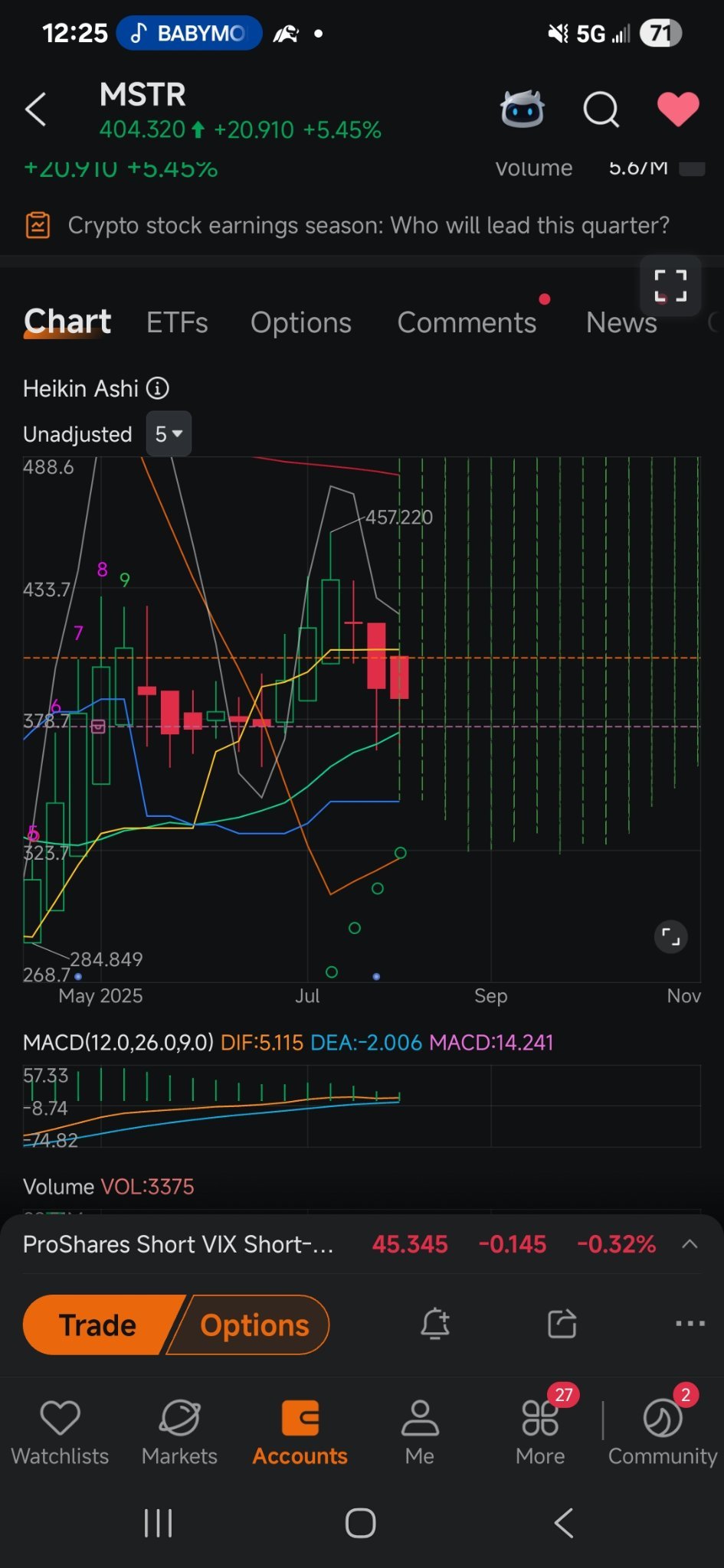Expand the chart with corner icon
724x1568 pixels.
(671, 936)
